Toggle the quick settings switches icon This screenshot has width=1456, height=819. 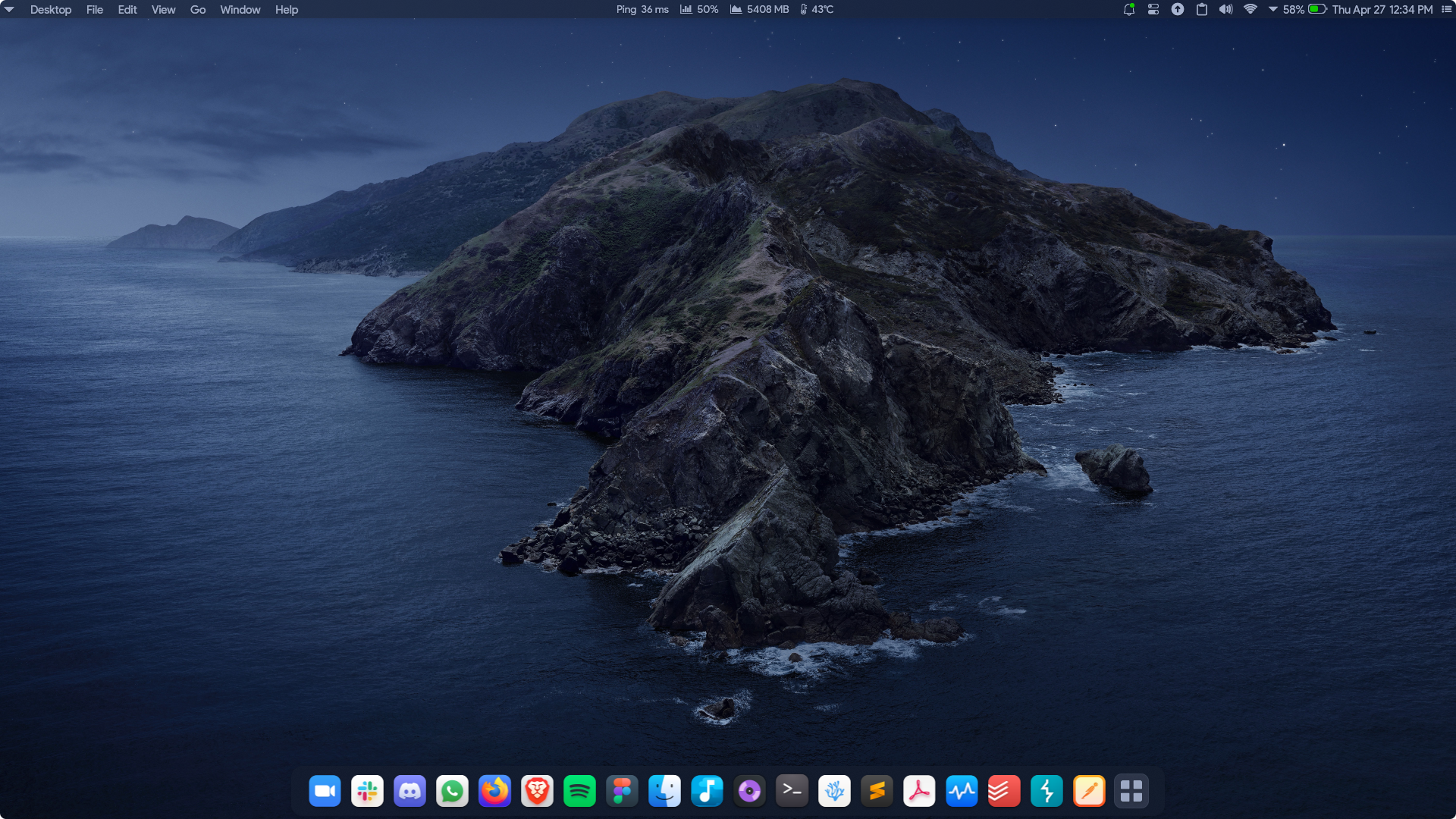coord(1153,10)
